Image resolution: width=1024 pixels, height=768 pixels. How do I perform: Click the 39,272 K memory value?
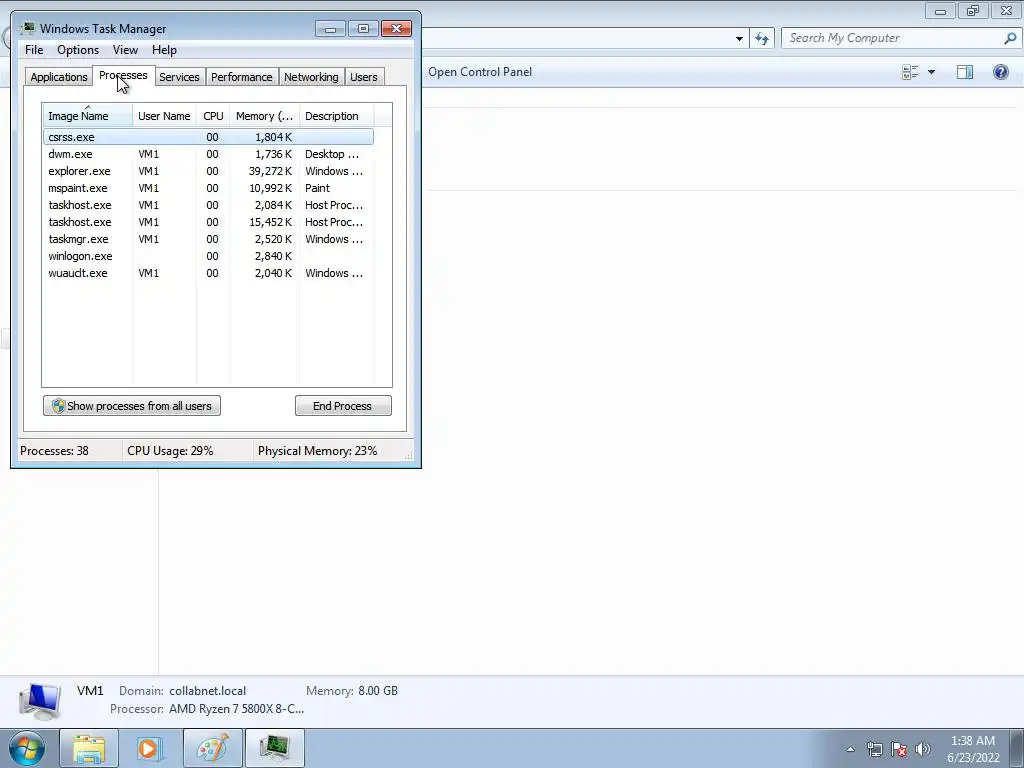tap(270, 171)
